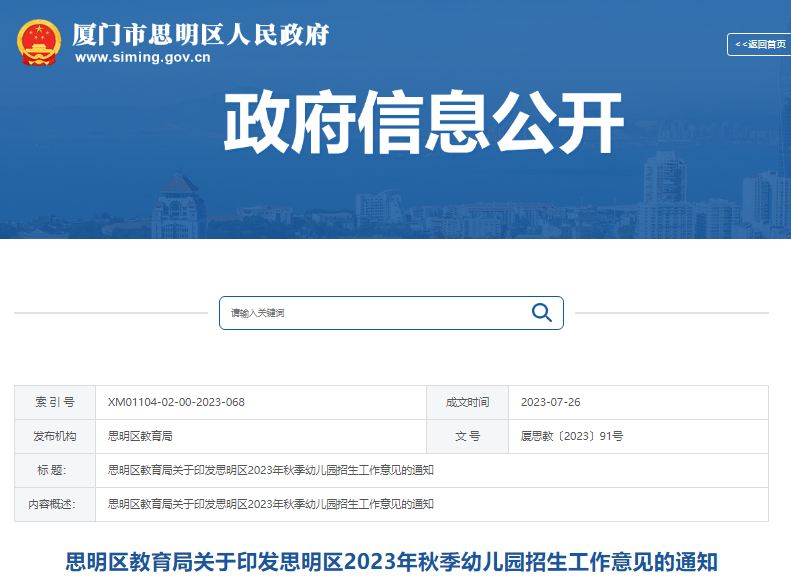
Task: Select the 思明区教育局 publisher value
Action: point(140,436)
